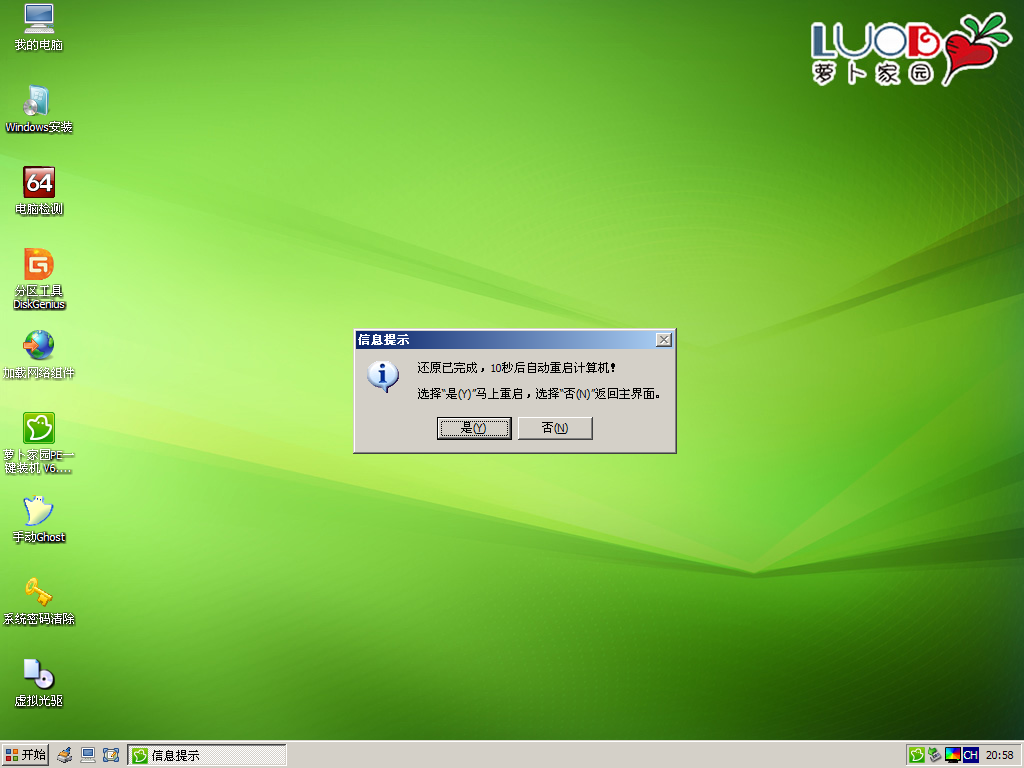Open the 开始 Start menu

pyautogui.click(x=26, y=755)
